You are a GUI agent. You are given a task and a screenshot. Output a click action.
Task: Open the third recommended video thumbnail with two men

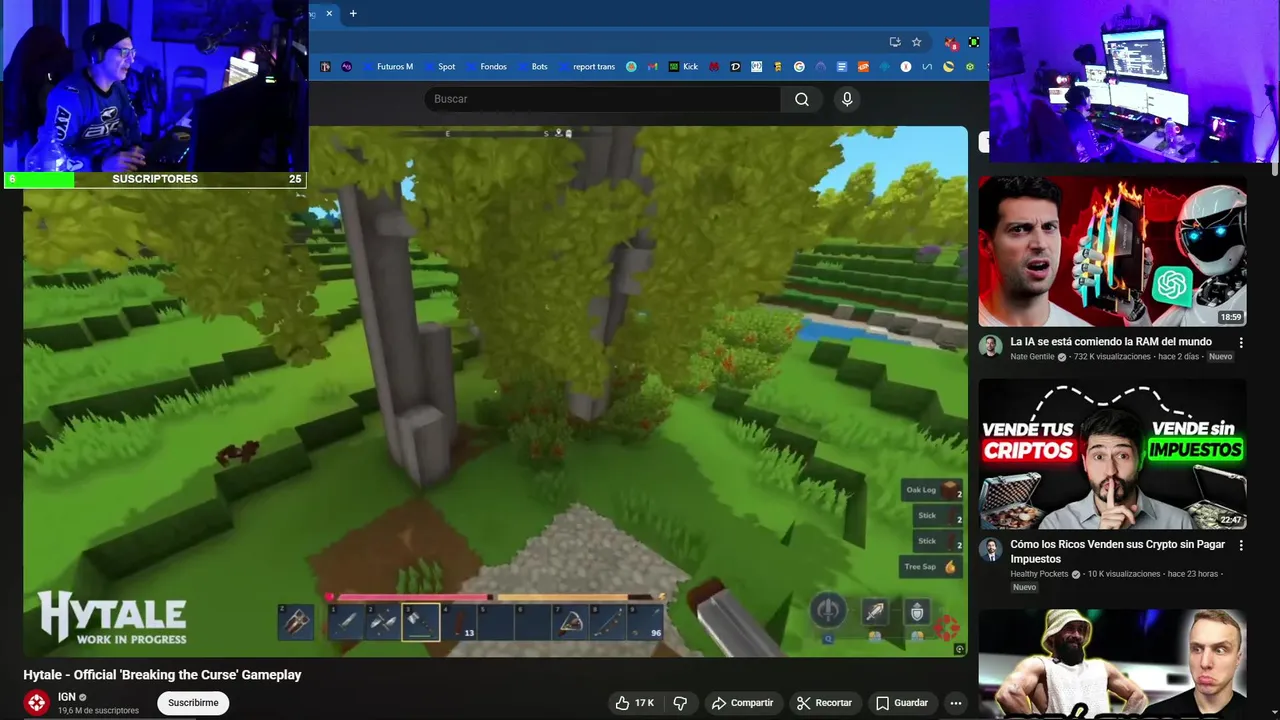(1112, 664)
